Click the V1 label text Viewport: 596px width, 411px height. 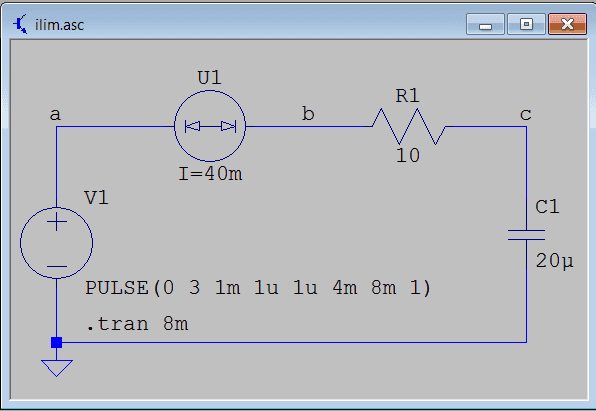[96, 198]
